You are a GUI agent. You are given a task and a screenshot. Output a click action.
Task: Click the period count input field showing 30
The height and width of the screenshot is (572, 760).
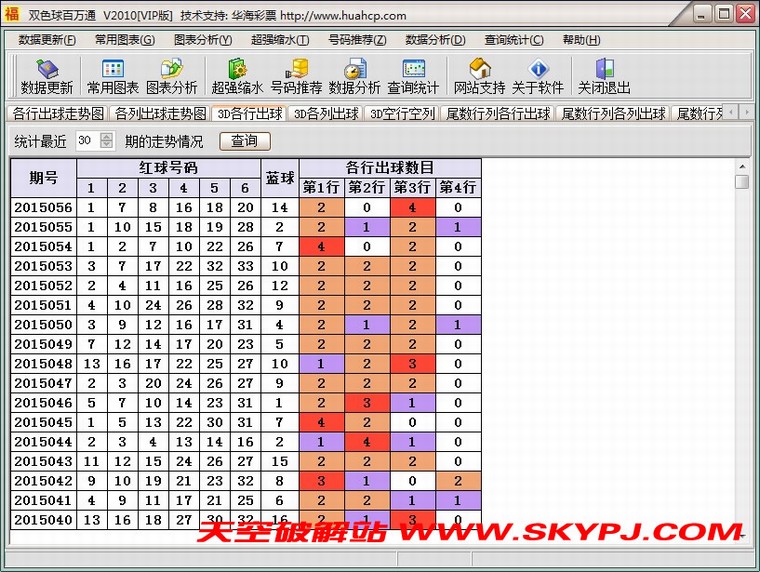[86, 141]
